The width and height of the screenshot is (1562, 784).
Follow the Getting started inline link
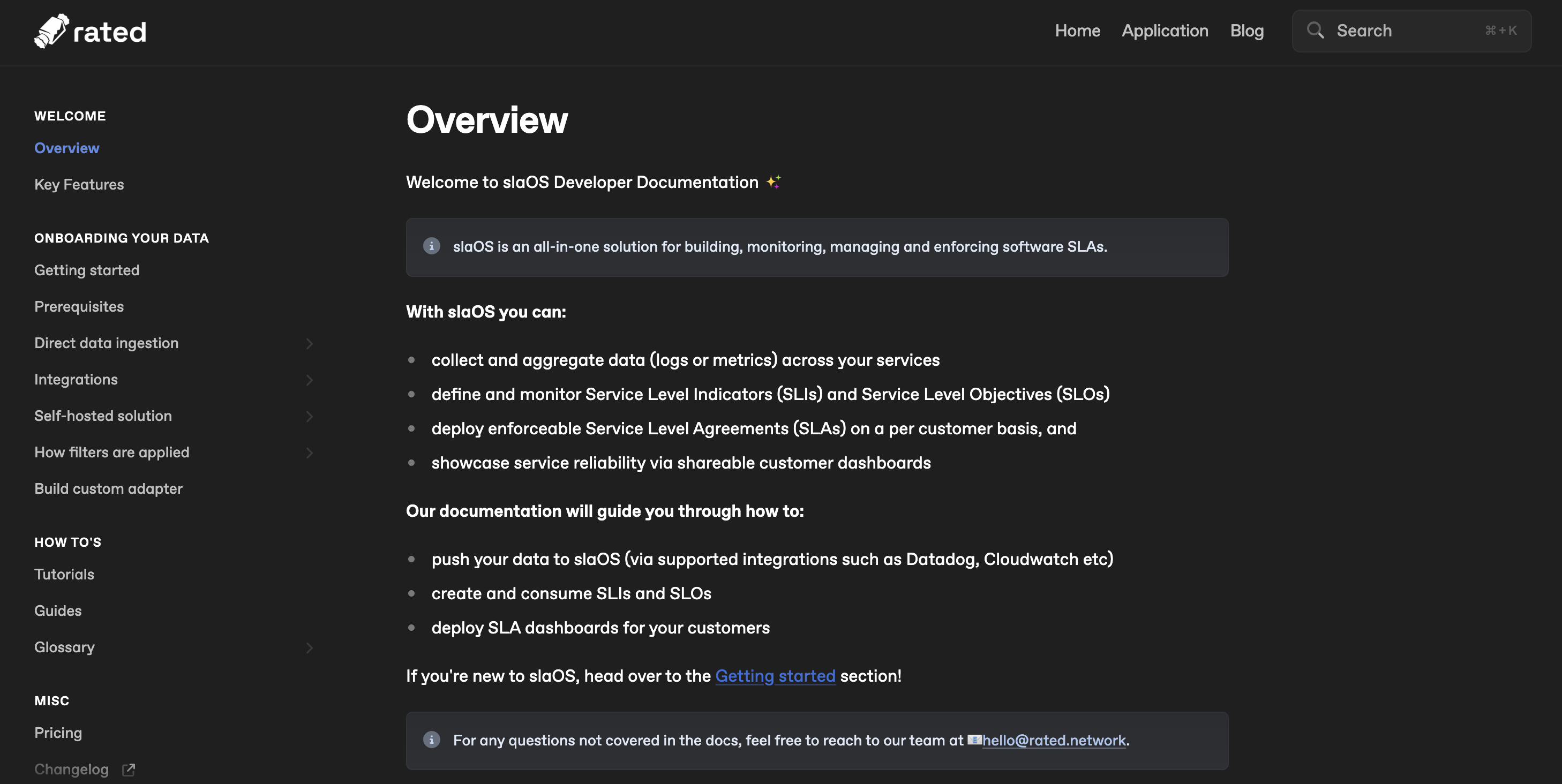[x=775, y=675]
